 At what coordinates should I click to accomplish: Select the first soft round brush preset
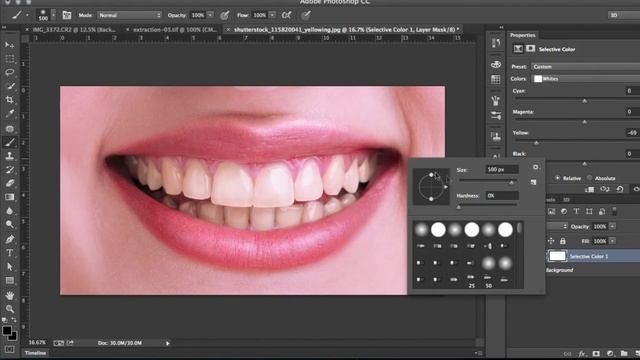click(x=421, y=230)
